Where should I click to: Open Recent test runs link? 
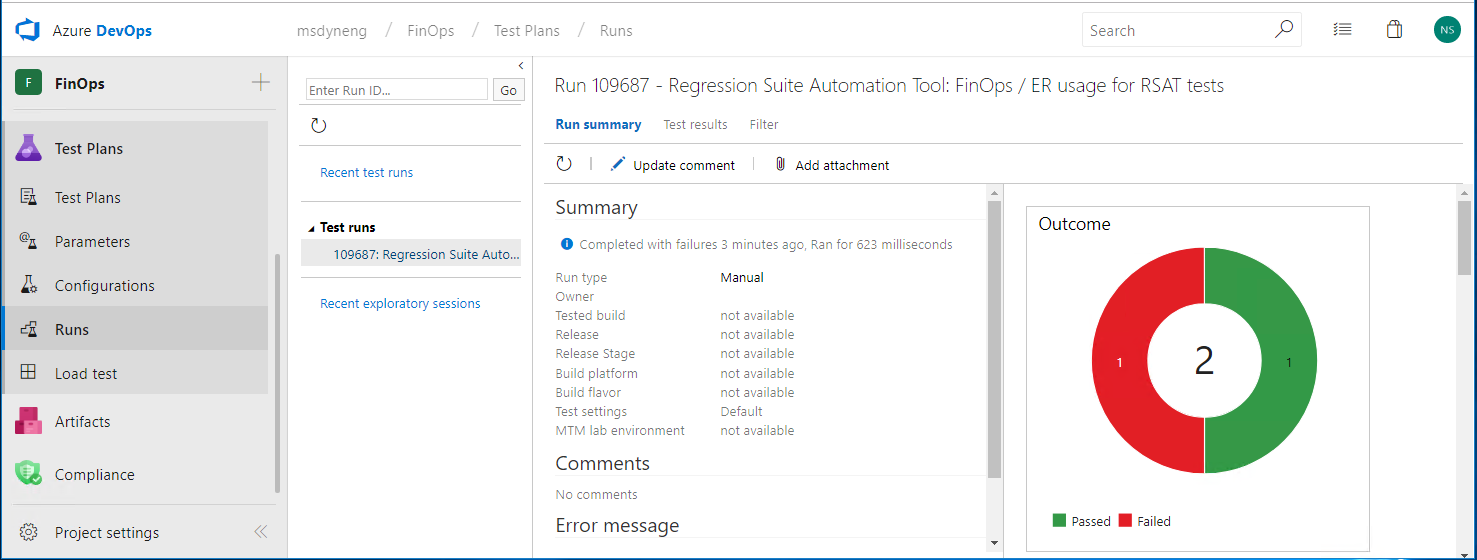[366, 173]
